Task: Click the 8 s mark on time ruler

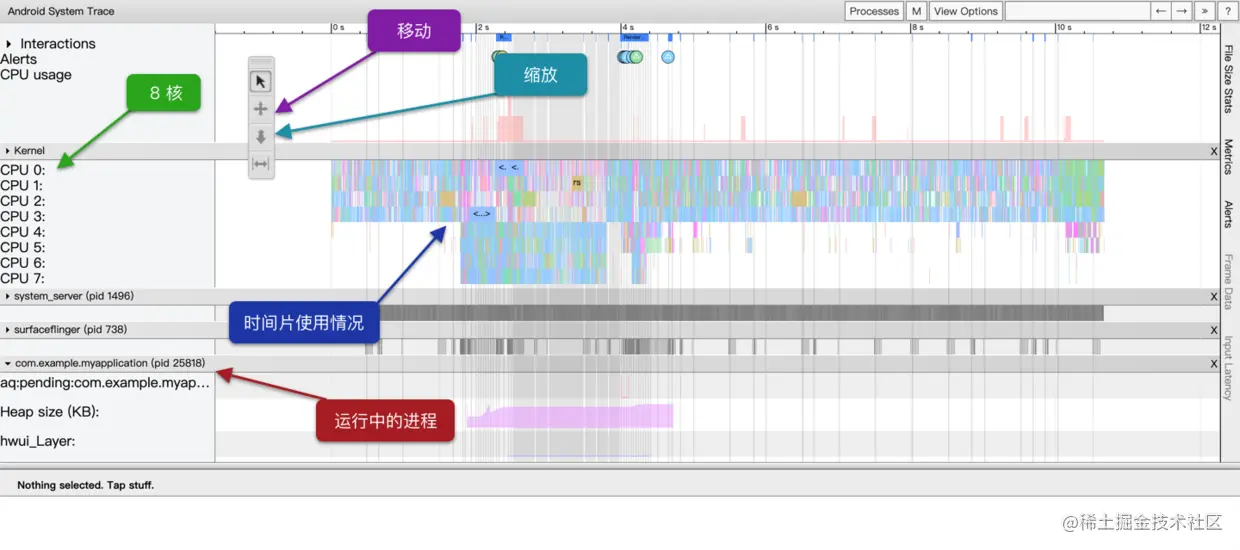Action: (917, 28)
